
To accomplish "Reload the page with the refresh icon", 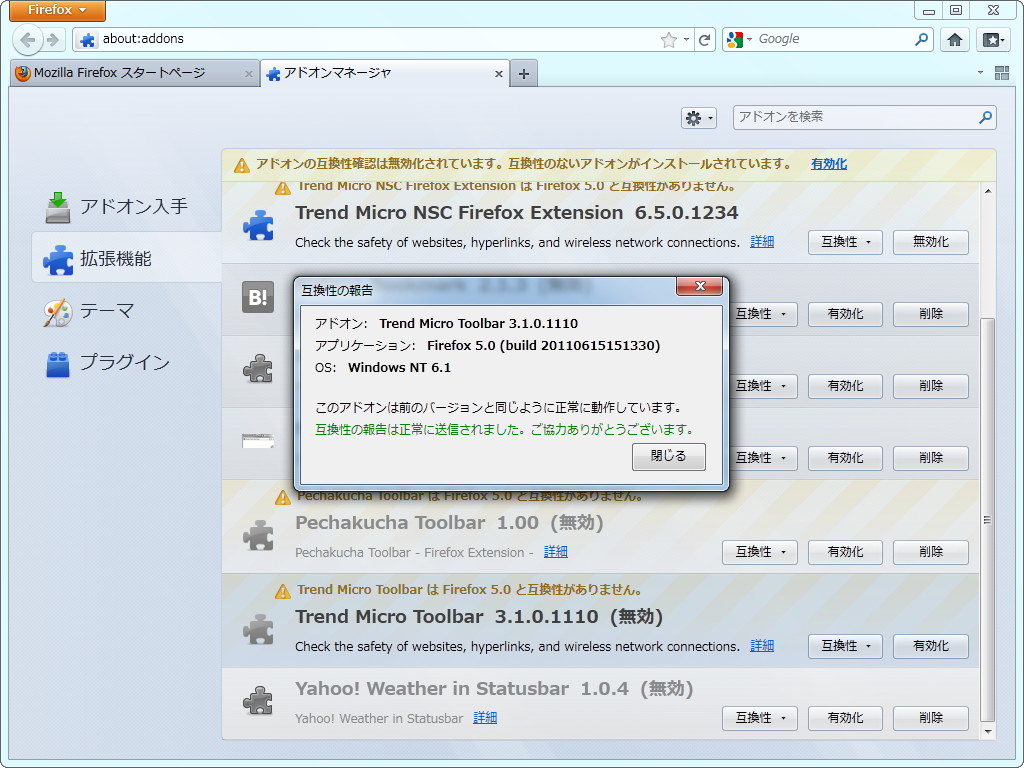I will tap(704, 40).
